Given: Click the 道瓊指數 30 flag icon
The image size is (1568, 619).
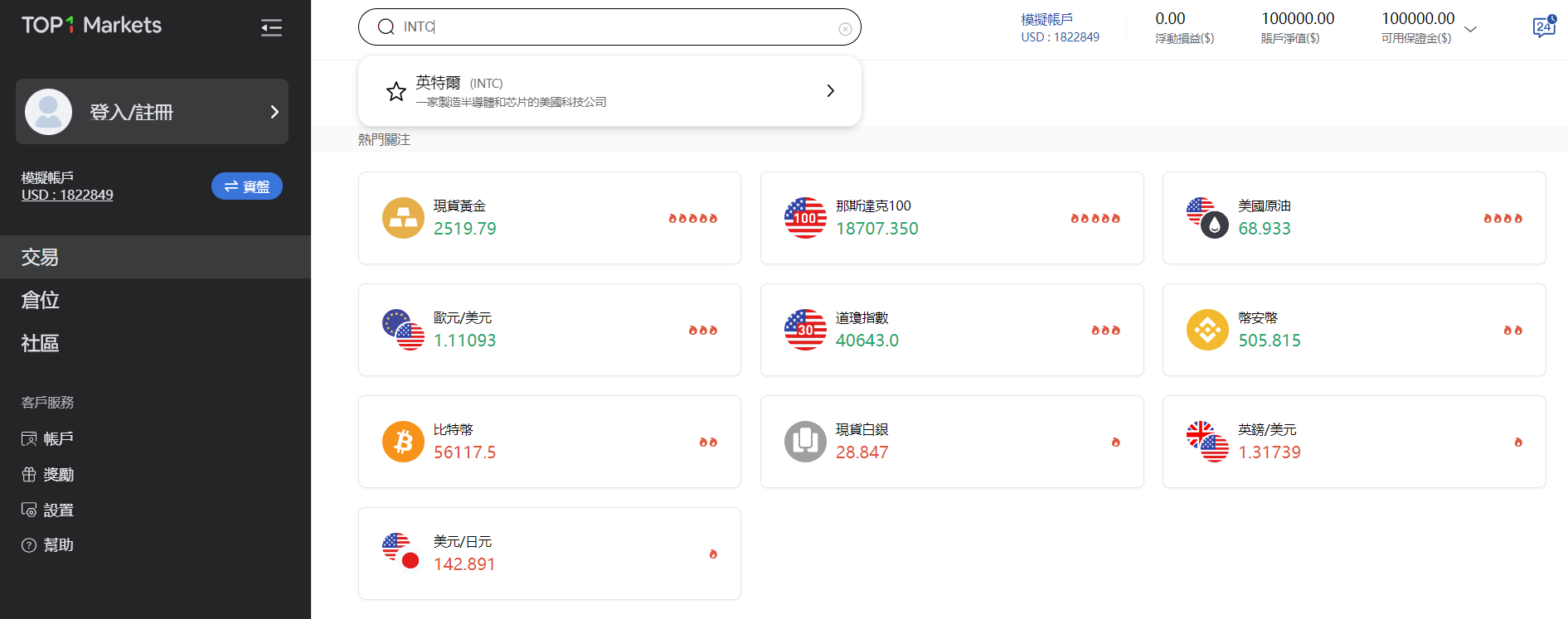Looking at the screenshot, I should click(805, 330).
